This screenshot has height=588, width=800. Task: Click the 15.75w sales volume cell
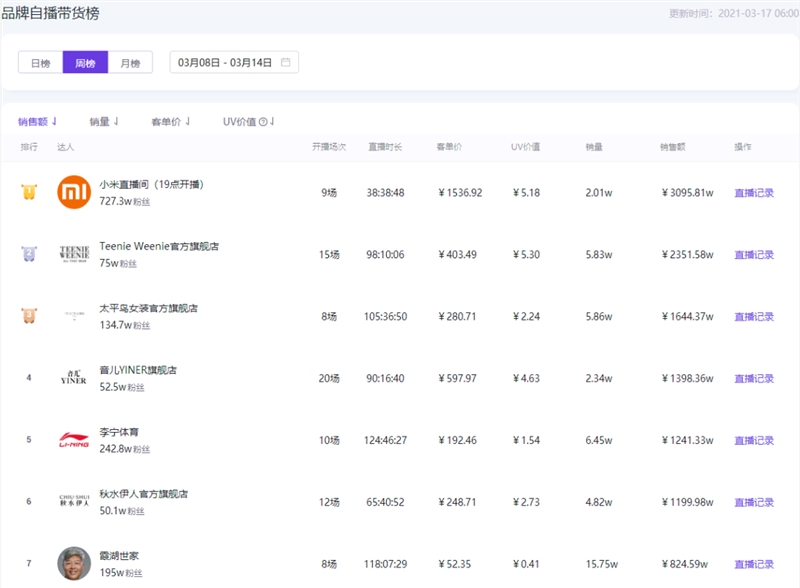coord(602,565)
